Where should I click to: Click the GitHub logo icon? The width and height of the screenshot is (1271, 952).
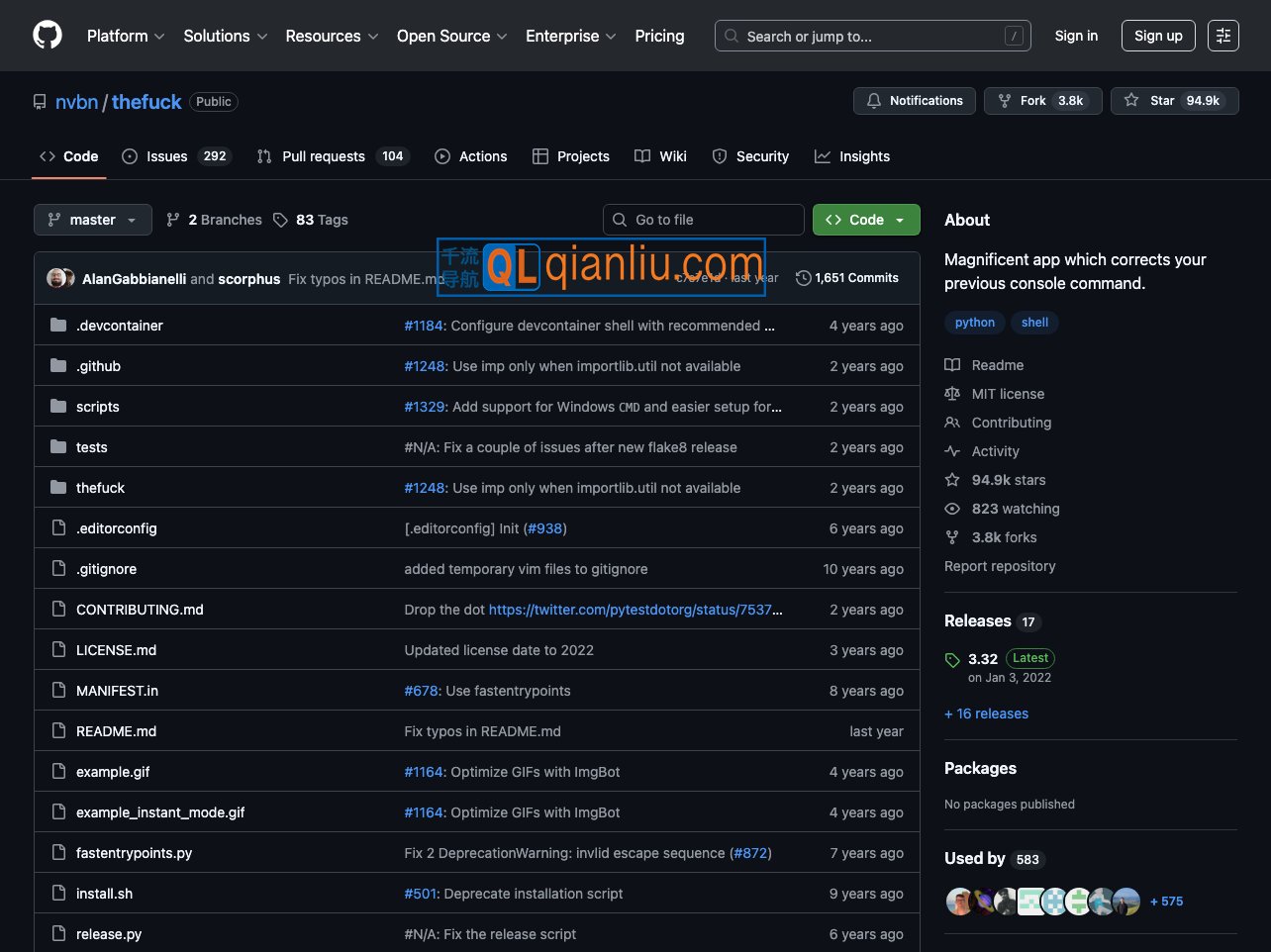(x=48, y=36)
